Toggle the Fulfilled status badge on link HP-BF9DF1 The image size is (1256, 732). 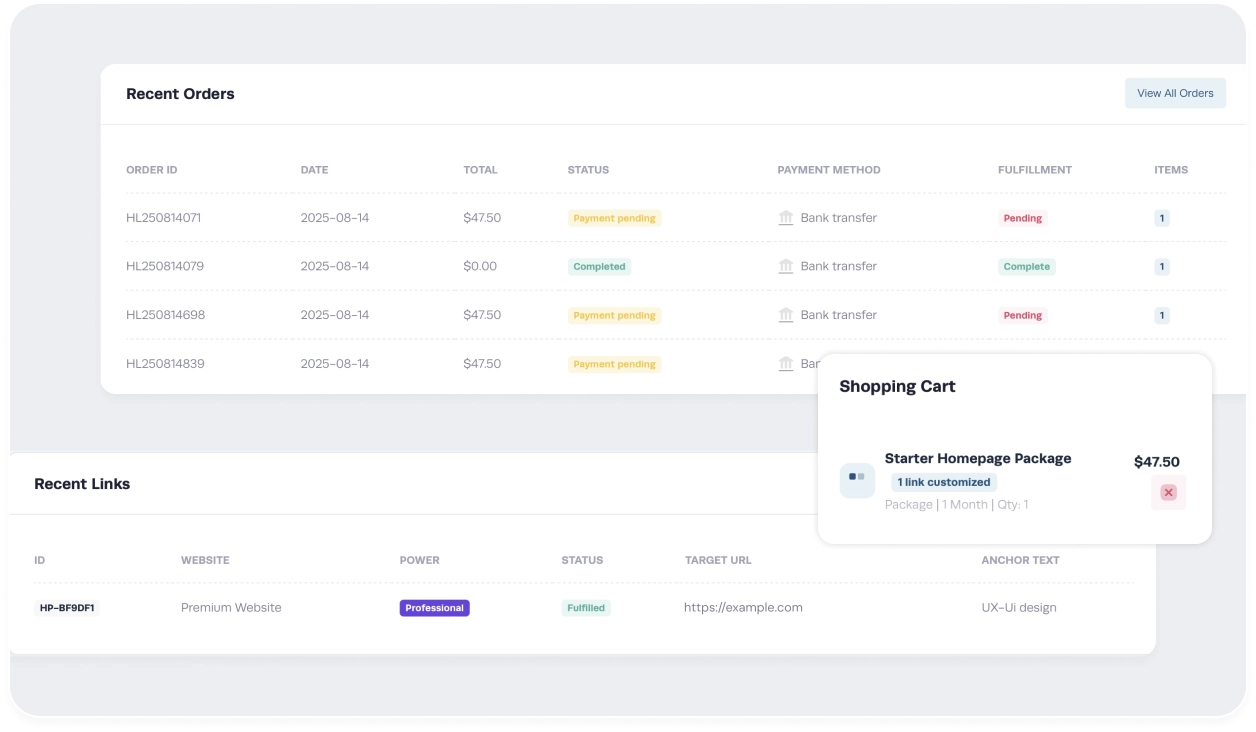(x=586, y=607)
